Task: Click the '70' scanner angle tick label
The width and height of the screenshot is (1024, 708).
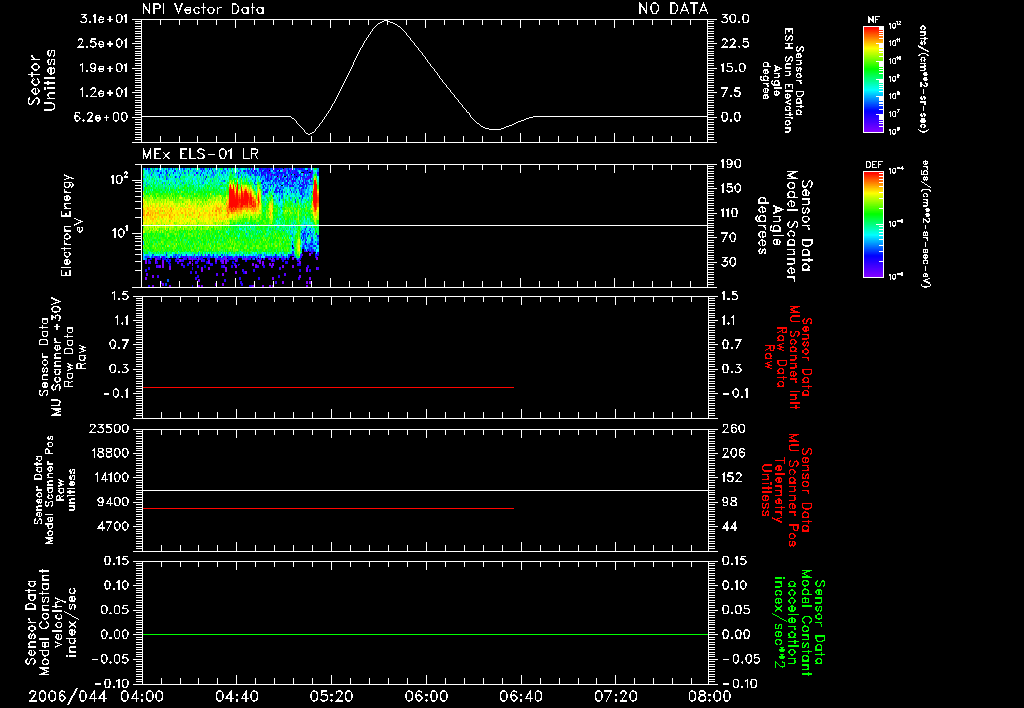Action: point(729,237)
